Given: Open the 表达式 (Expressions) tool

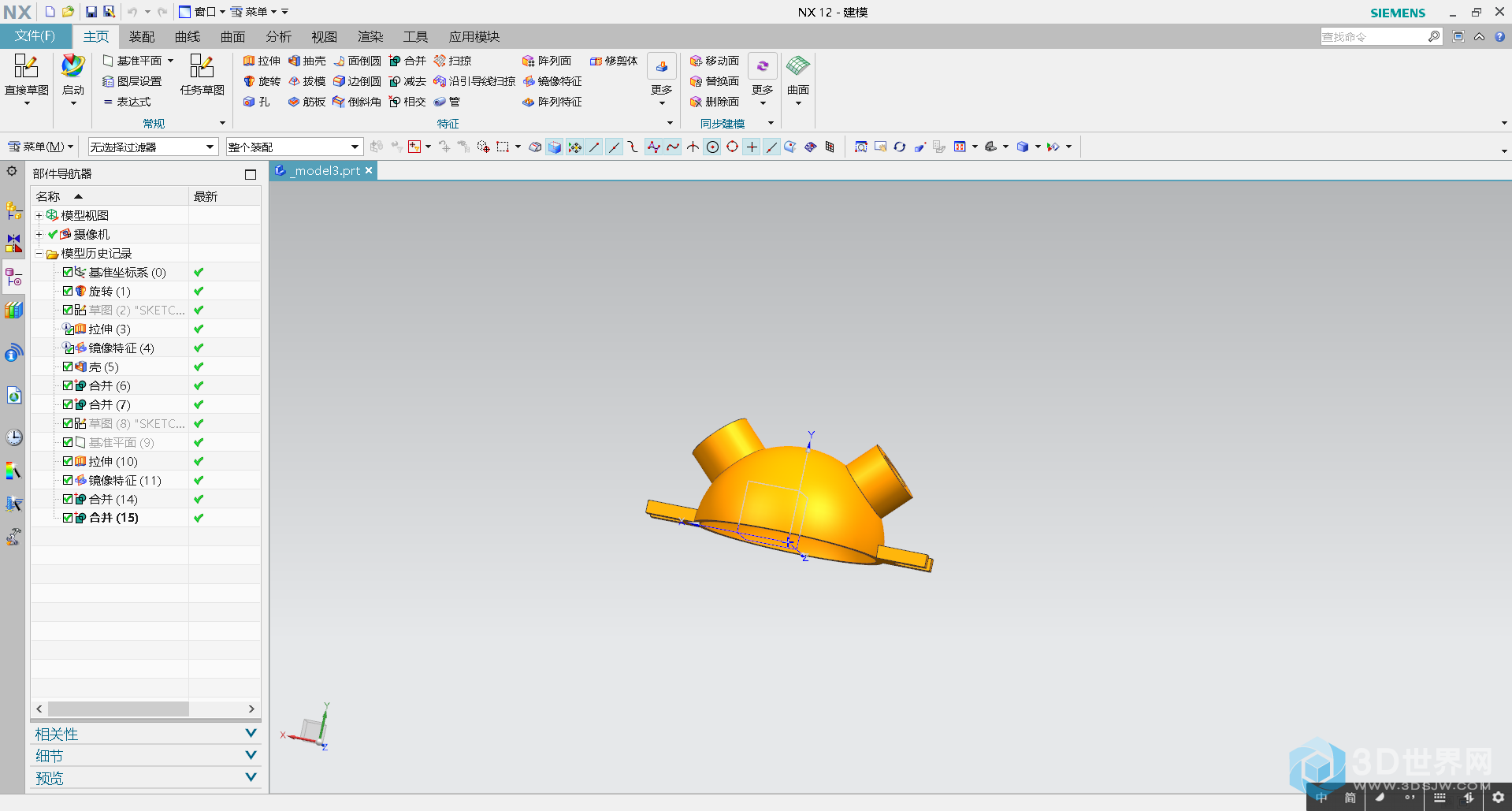Looking at the screenshot, I should (x=127, y=102).
